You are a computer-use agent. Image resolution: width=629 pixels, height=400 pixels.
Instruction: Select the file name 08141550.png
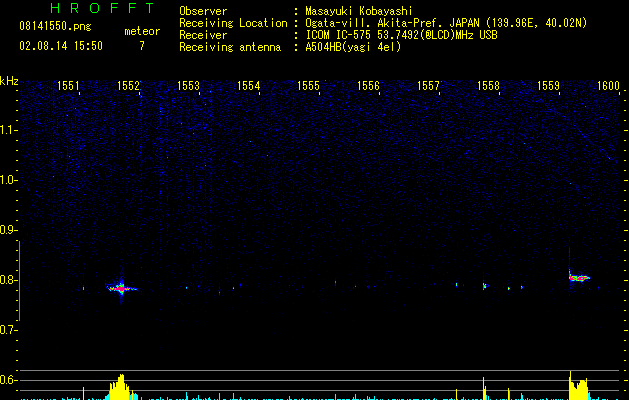(x=55, y=27)
